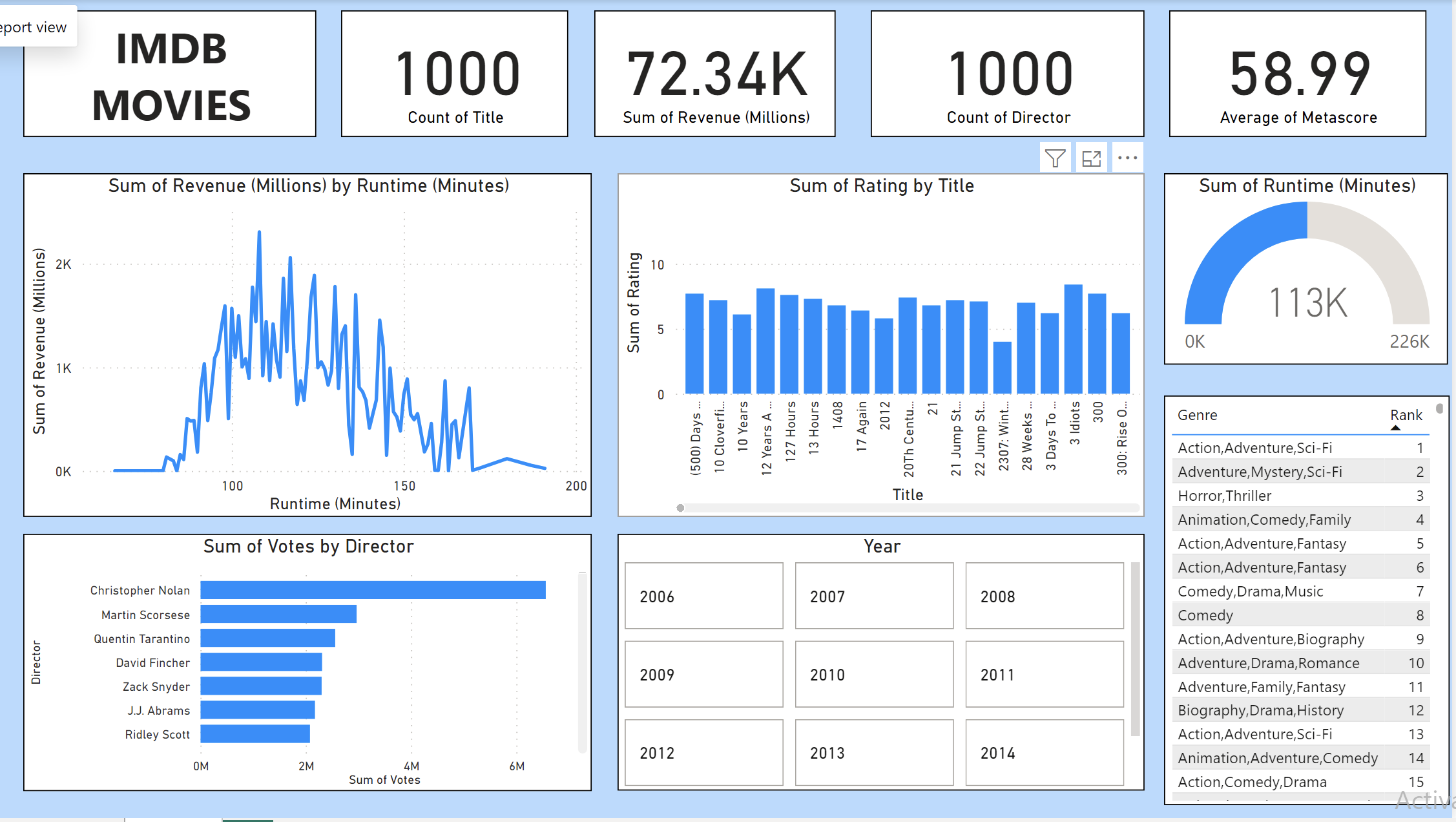Click the Year slicer vertical scrollbar

1135,648
